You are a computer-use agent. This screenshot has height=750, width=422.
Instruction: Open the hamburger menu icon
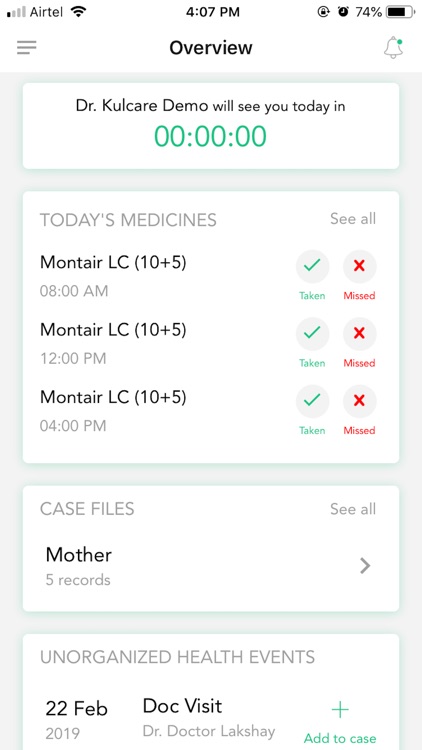point(27,47)
